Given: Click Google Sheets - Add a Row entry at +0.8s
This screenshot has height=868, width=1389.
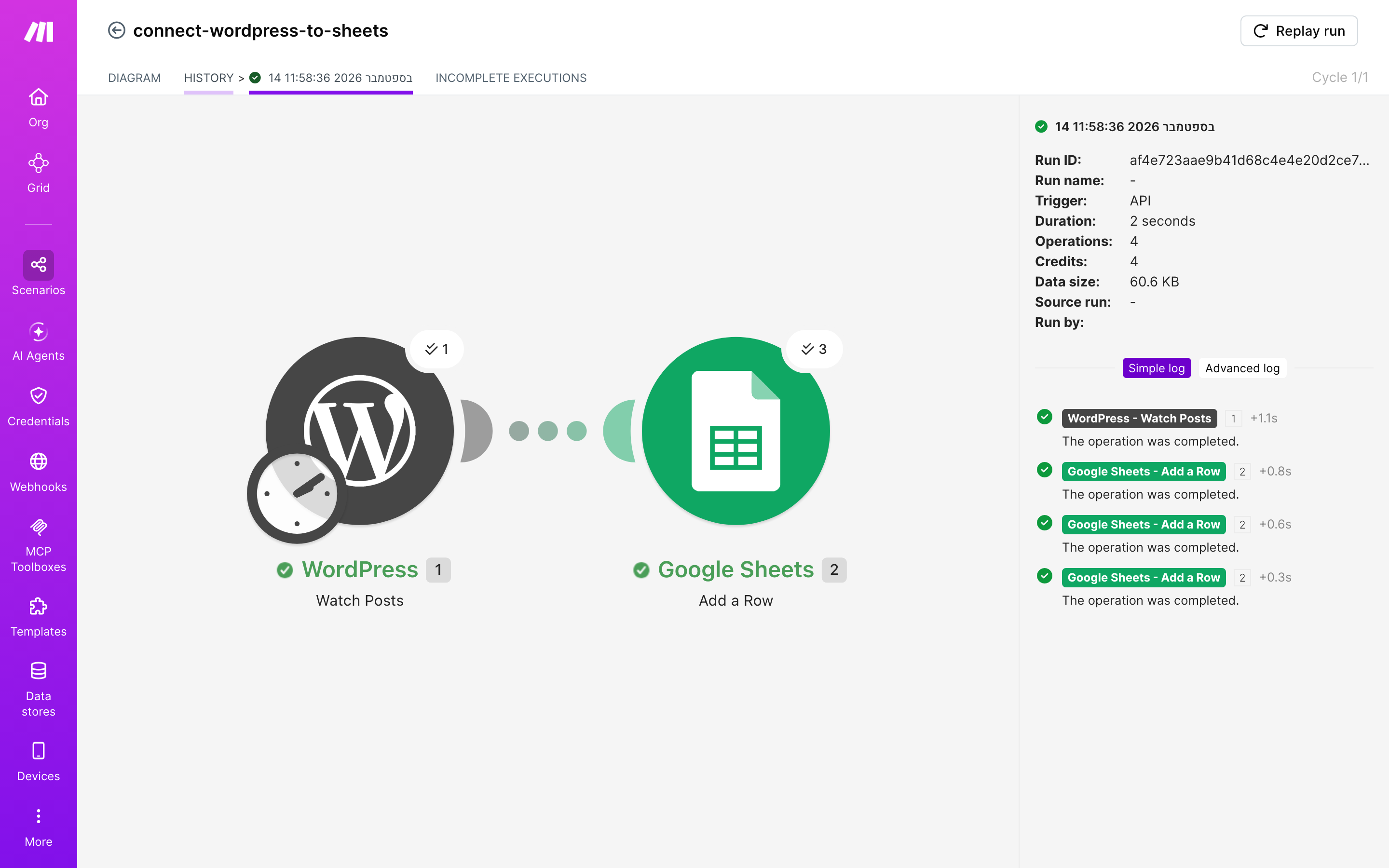Looking at the screenshot, I should [x=1144, y=471].
